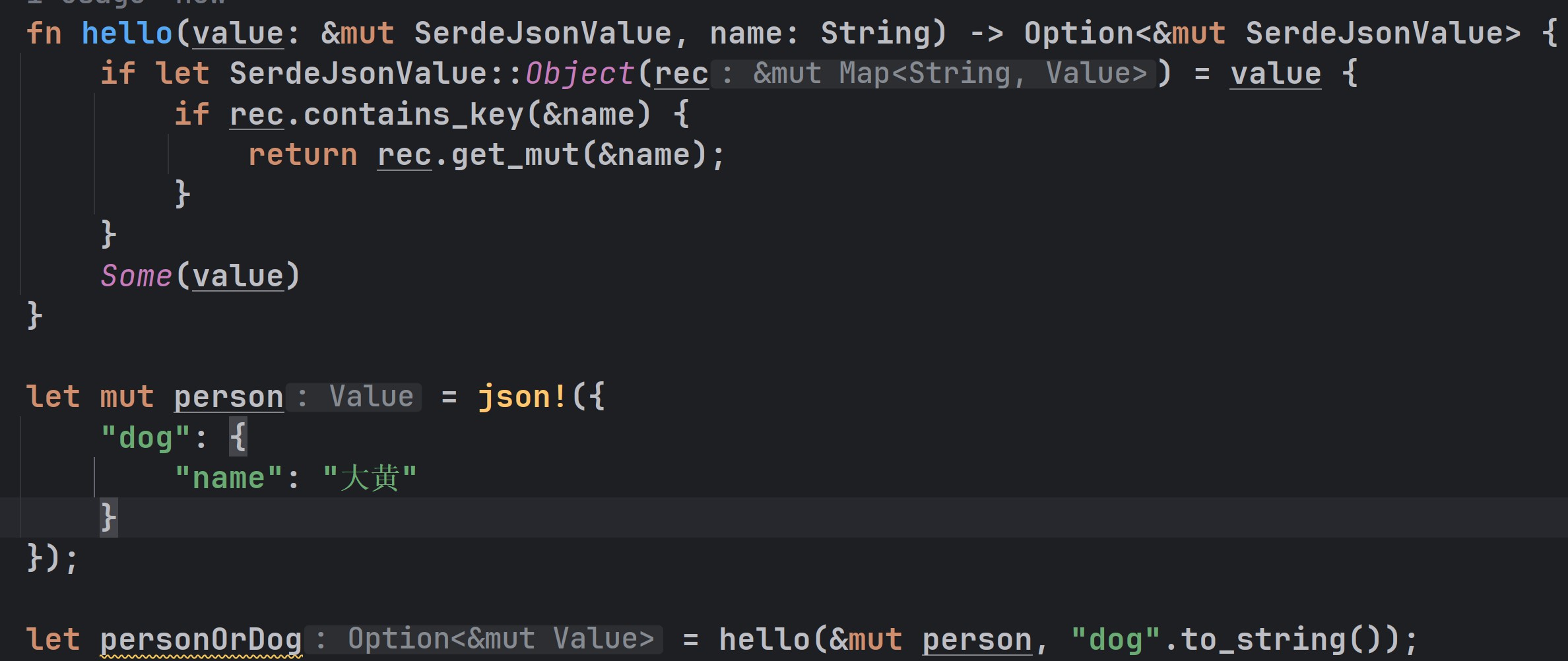Screen dimensions: 1568x661
Task: Click the get_mut method call
Action: pyautogui.click(x=515, y=154)
